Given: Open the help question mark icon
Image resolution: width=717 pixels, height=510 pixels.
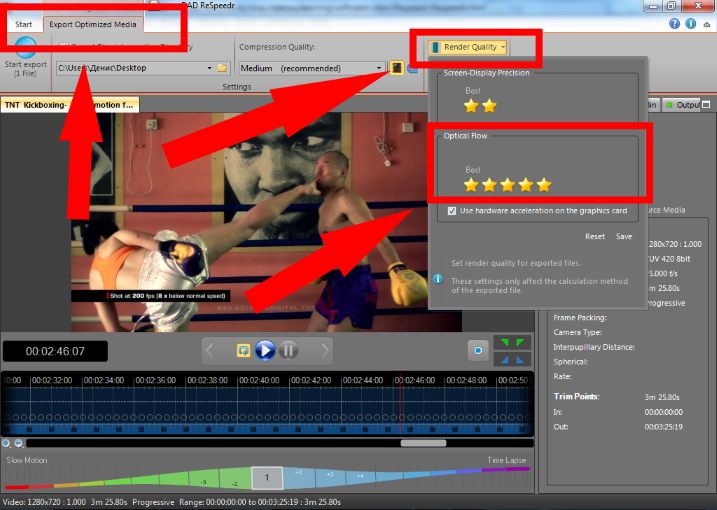Looking at the screenshot, I should tap(676, 23).
